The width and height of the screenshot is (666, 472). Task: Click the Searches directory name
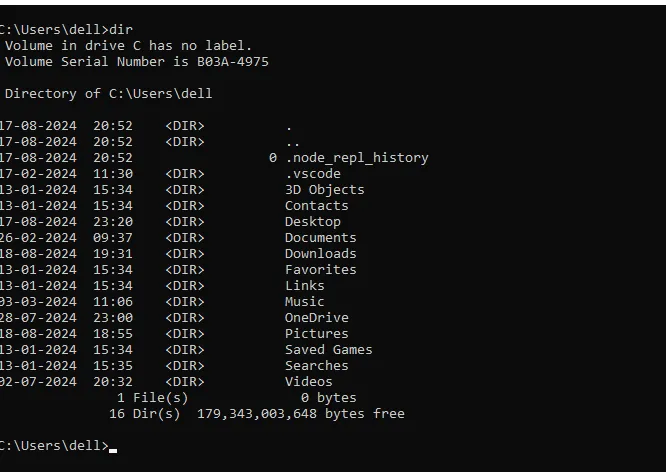316,366
